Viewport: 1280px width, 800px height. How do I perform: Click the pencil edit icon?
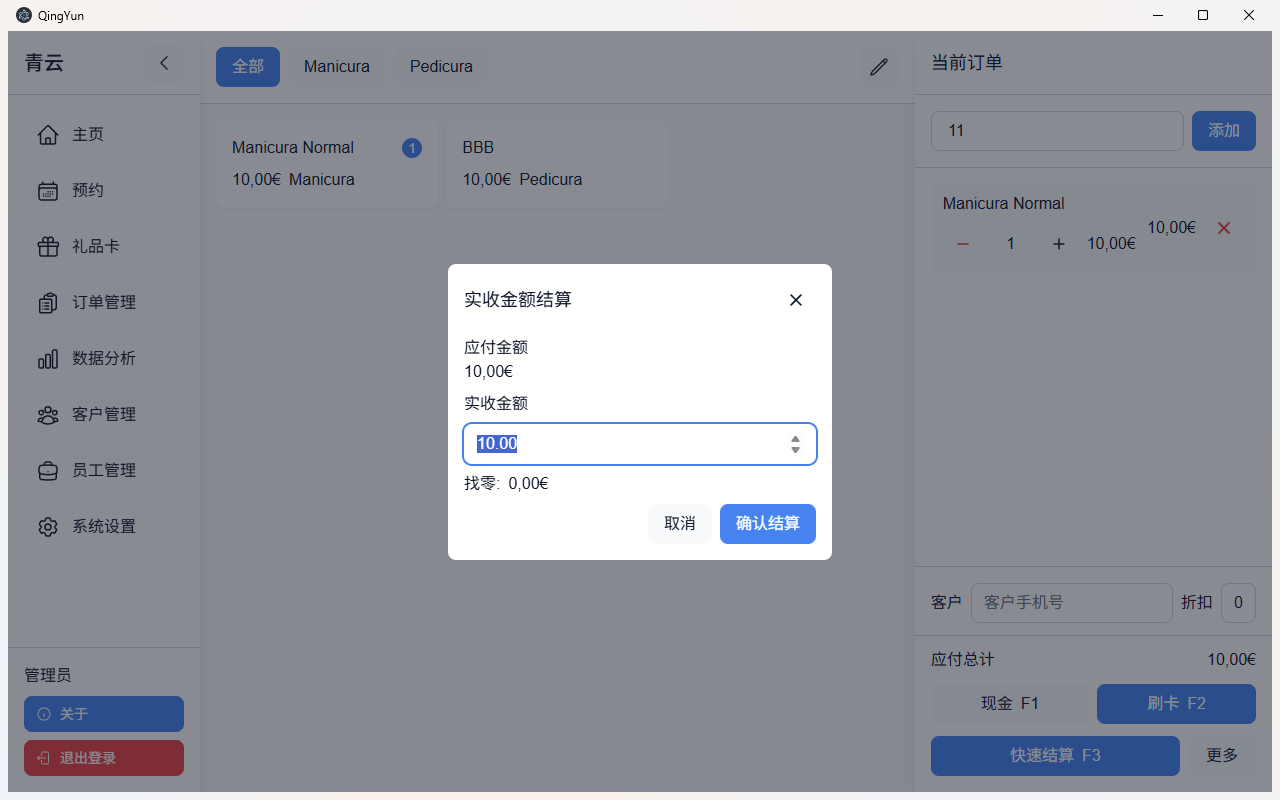click(879, 67)
